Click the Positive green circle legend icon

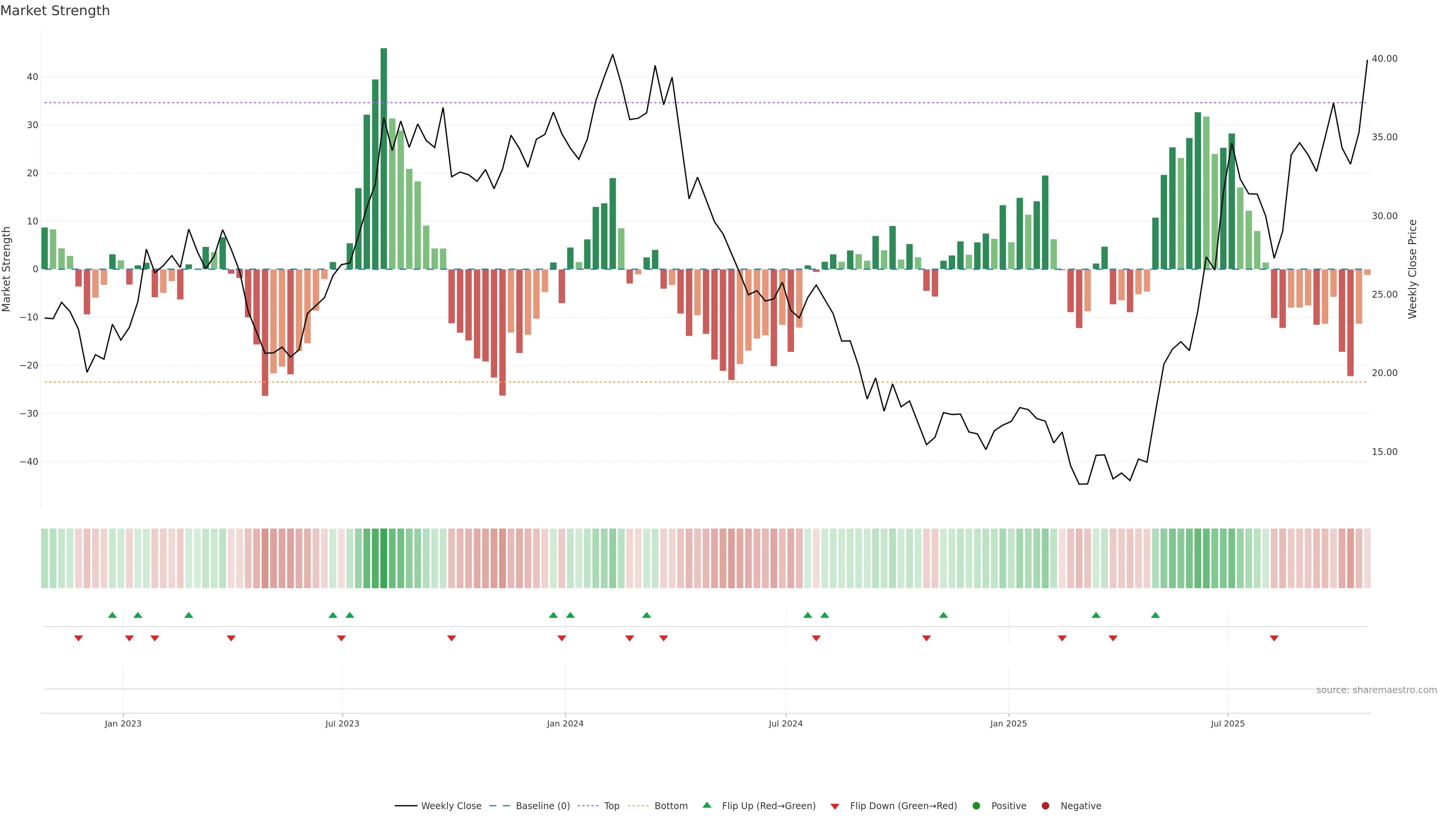[976, 806]
